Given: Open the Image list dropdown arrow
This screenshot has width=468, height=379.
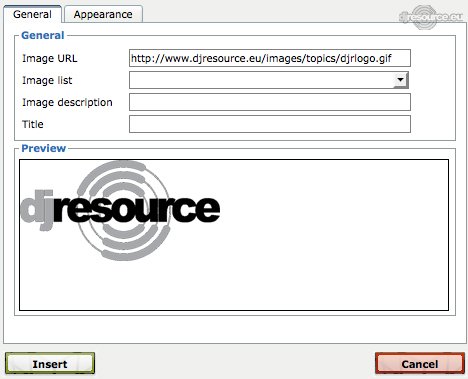Looking at the screenshot, I should pyautogui.click(x=400, y=80).
